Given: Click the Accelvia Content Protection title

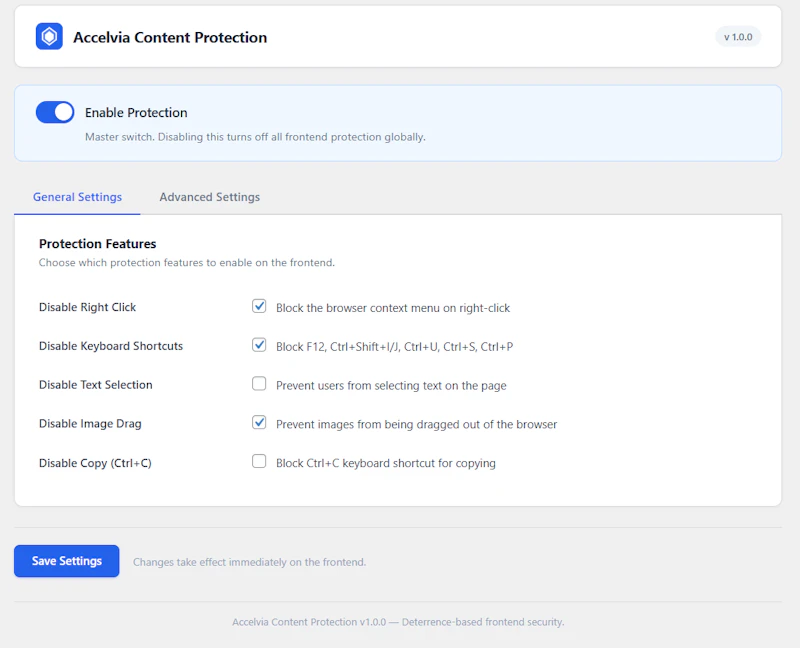Looking at the screenshot, I should pos(170,37).
